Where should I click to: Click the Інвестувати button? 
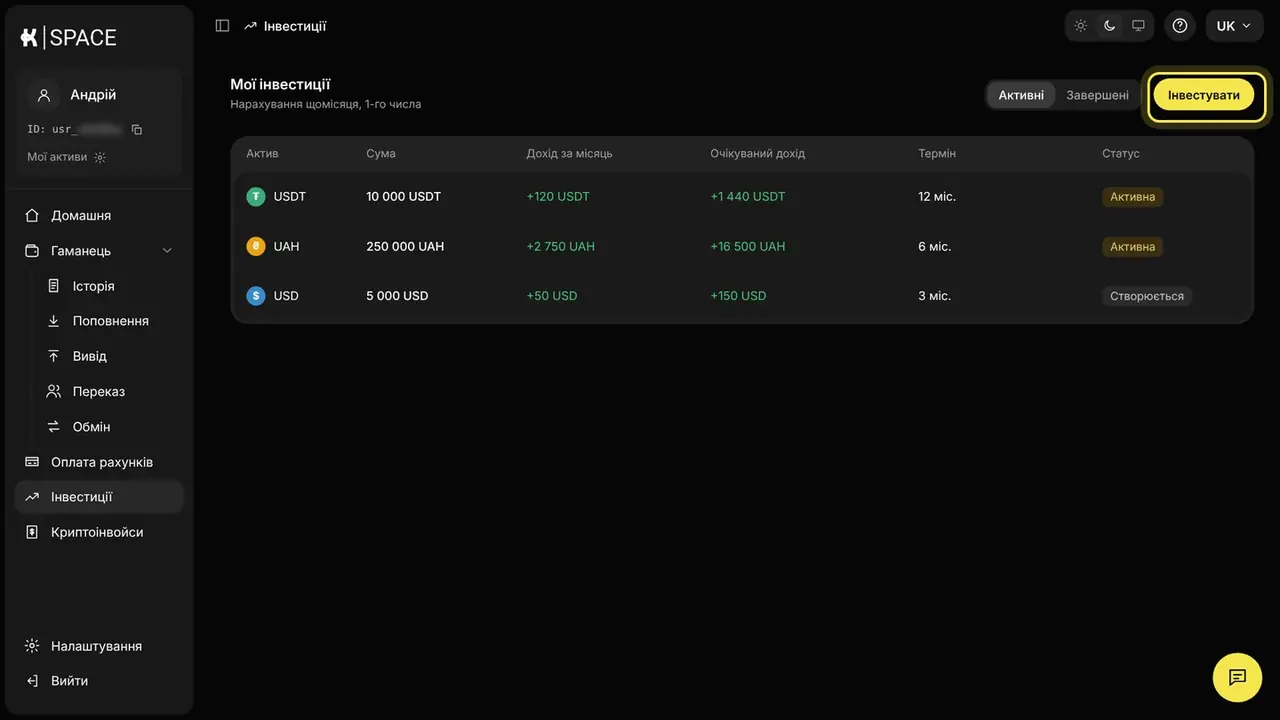(1204, 95)
